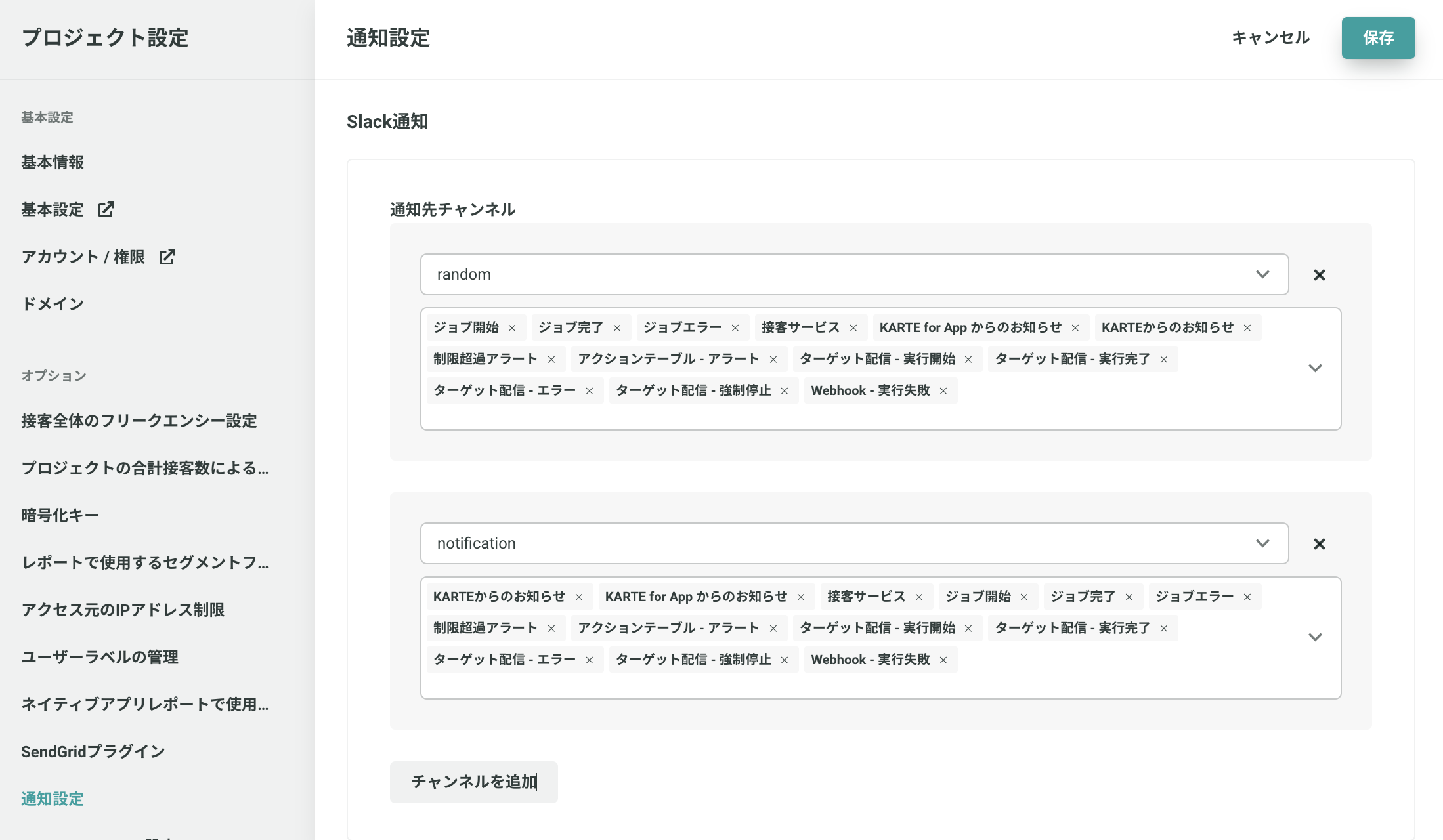1443x840 pixels.
Task: Open 暗号化キー settings
Action: click(x=60, y=516)
